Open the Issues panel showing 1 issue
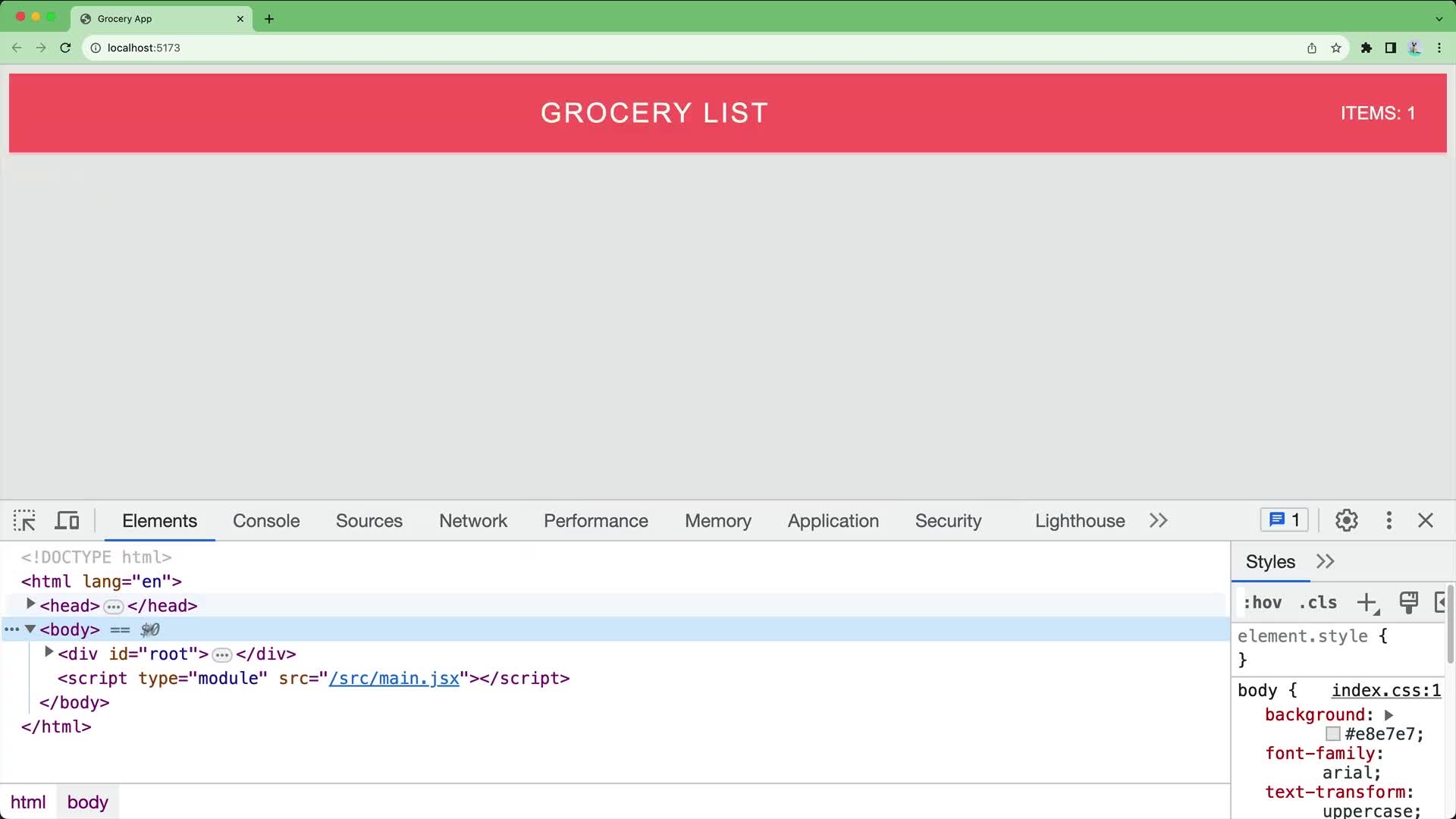Screen dimensions: 1456x819 (x=1283, y=519)
